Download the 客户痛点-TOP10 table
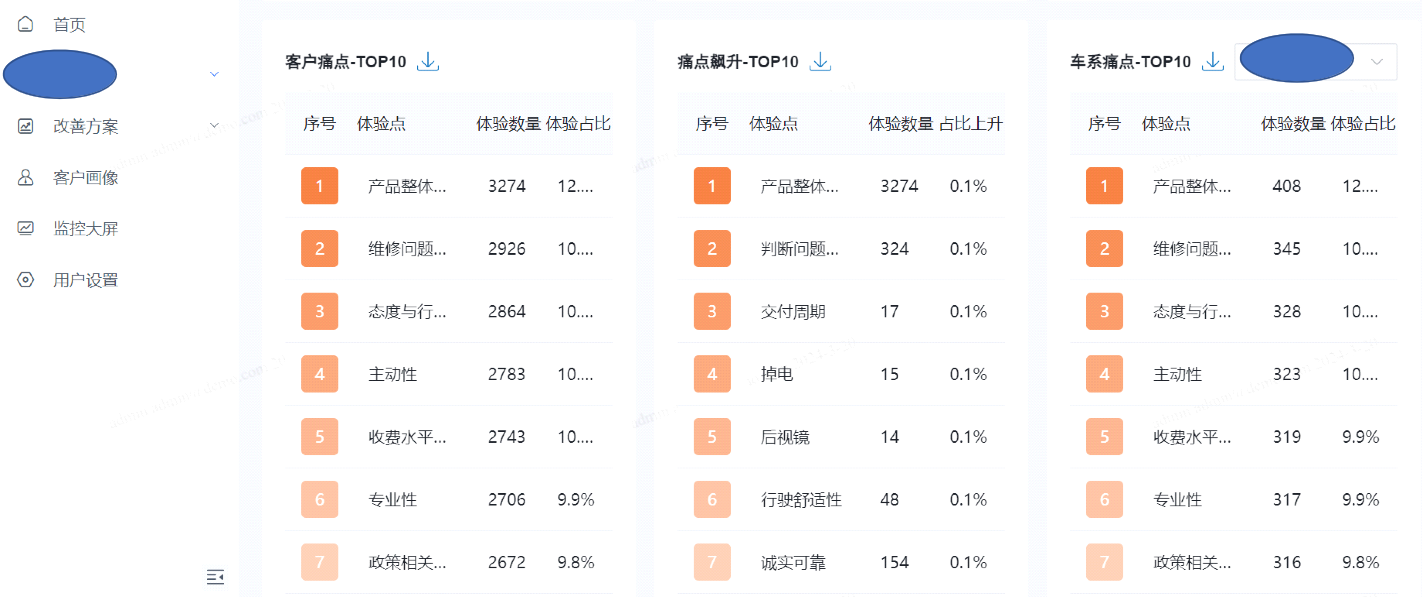This screenshot has height=597, width=1422. coord(428,62)
